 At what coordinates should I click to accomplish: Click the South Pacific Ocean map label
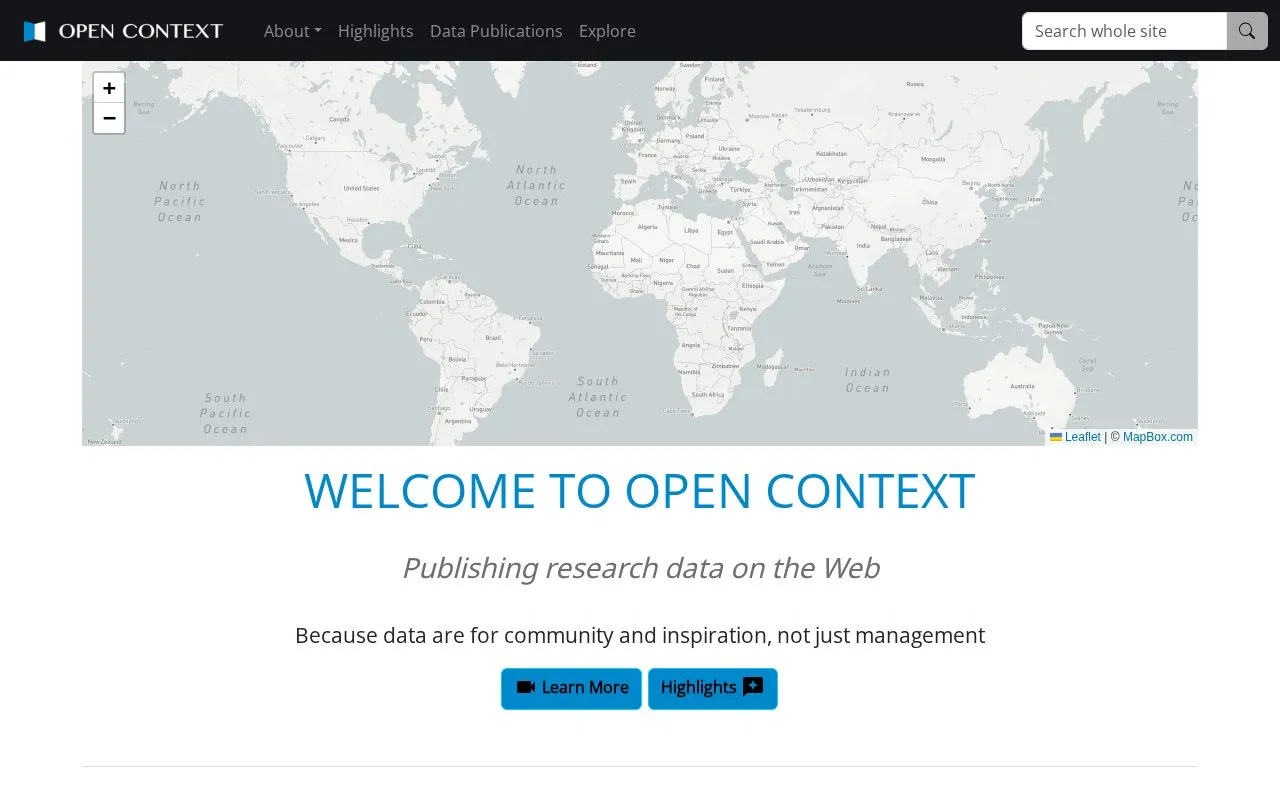(225, 413)
